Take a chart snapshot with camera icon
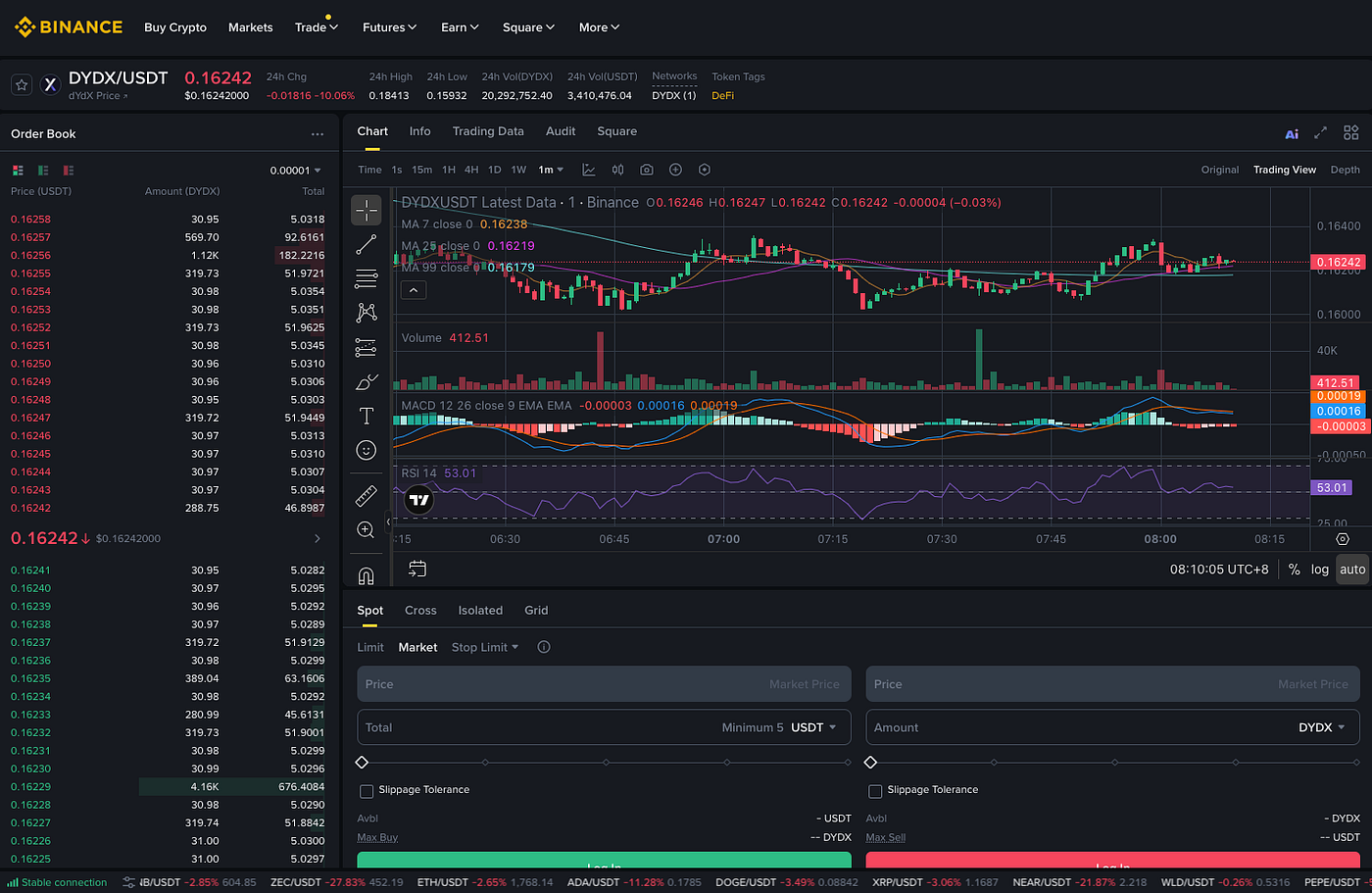 point(647,170)
